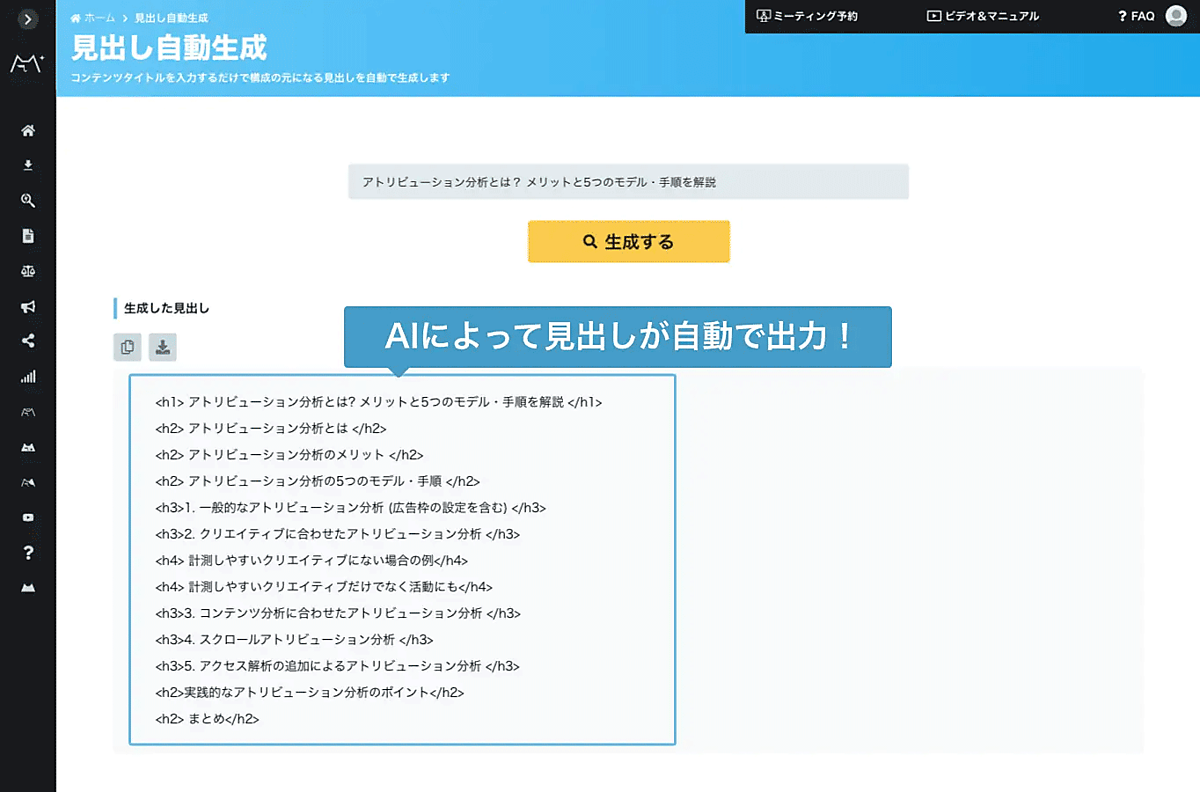This screenshot has width=1200, height=792.
Task: Copy generated headings with the copy icon
Action: (x=127, y=347)
